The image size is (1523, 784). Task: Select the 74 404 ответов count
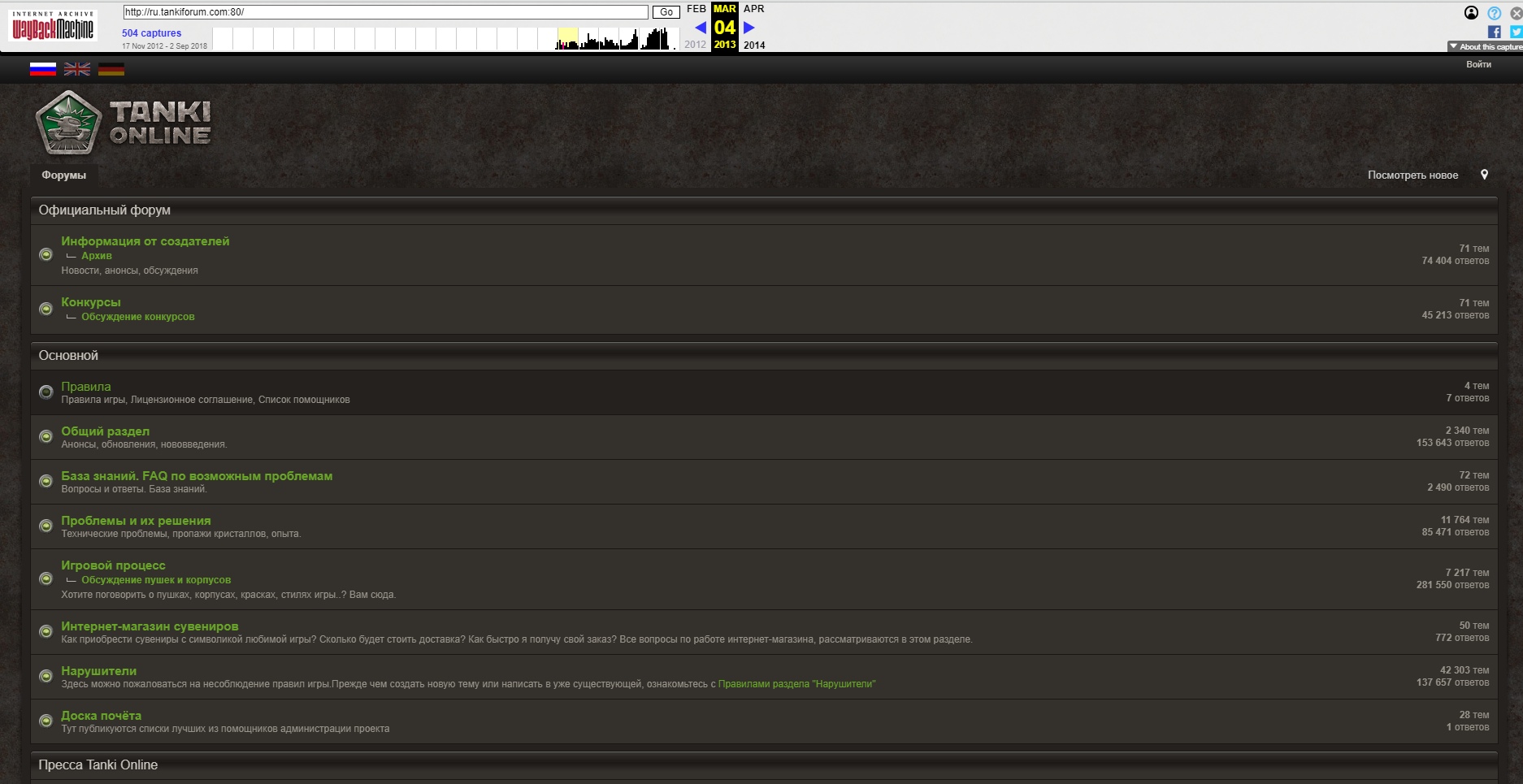[1455, 261]
